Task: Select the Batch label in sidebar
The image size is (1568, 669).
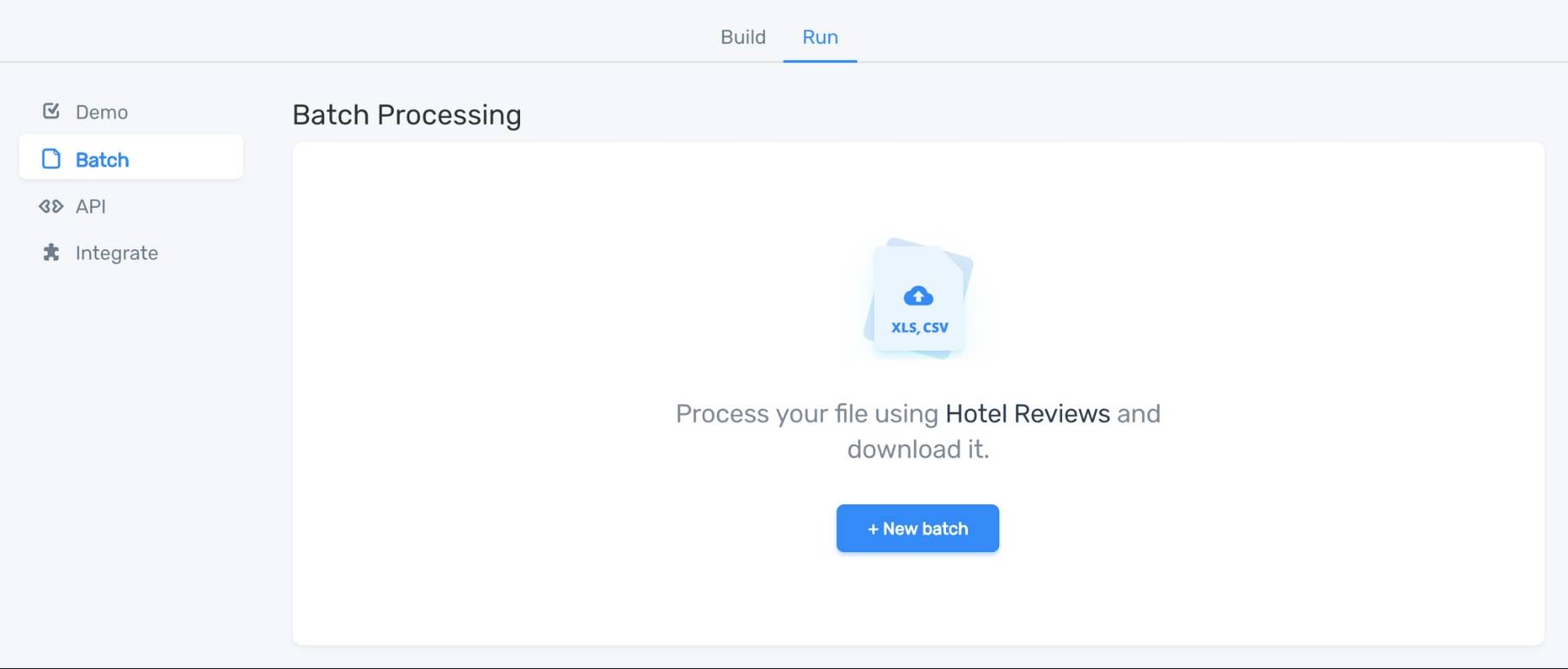Action: [102, 159]
